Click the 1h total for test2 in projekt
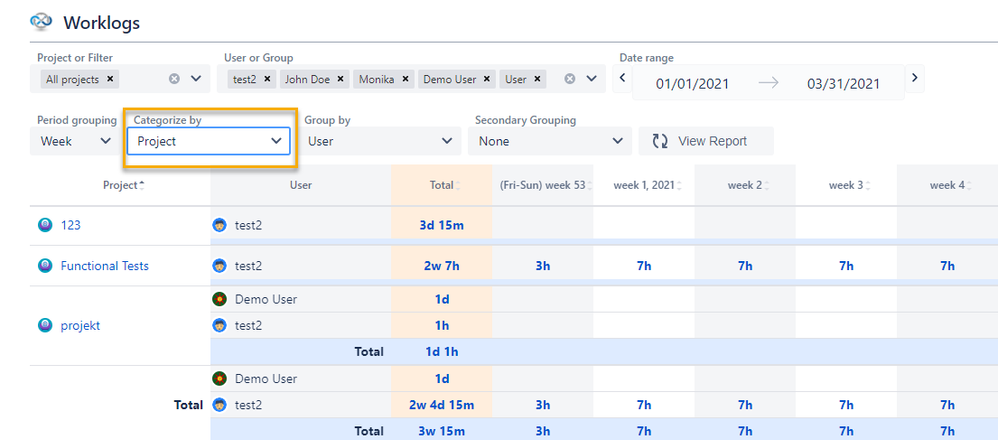The height and width of the screenshot is (440, 998). pos(442,325)
